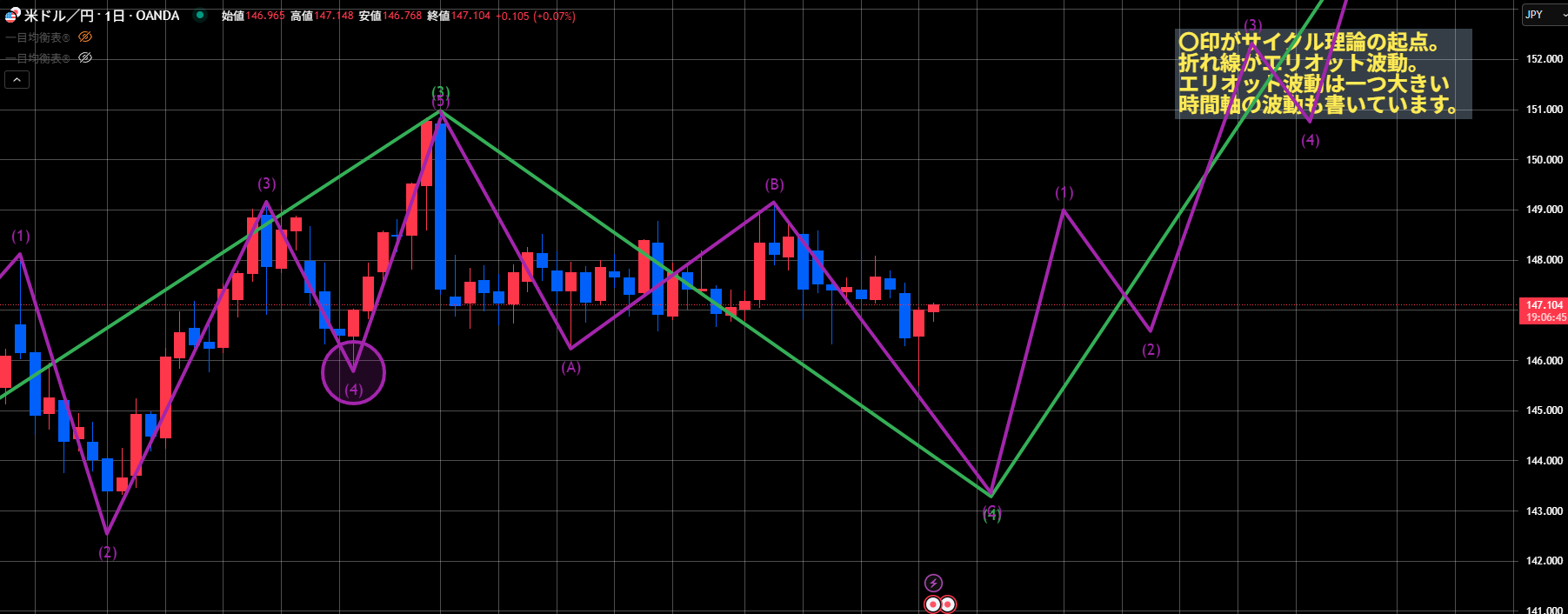Screen dimensions: 1568x614
Task: Open the symbol title 米ドル/円 · 1日 · OANDA
Action: [x=101, y=16]
